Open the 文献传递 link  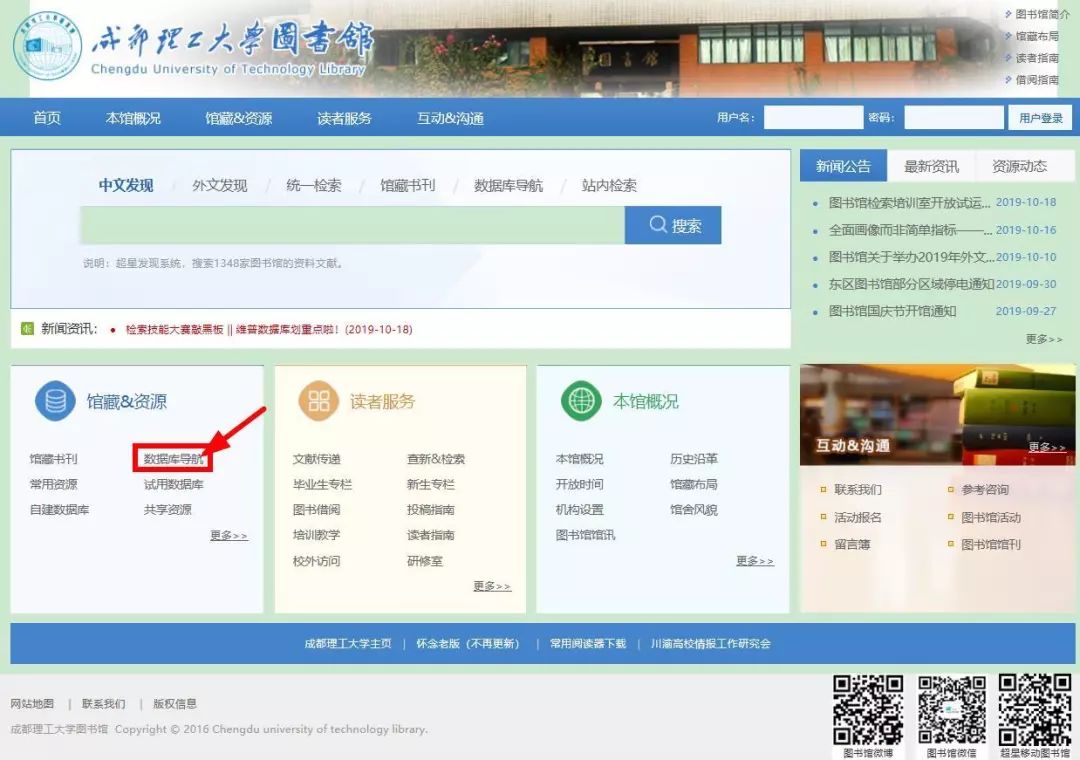click(x=316, y=459)
